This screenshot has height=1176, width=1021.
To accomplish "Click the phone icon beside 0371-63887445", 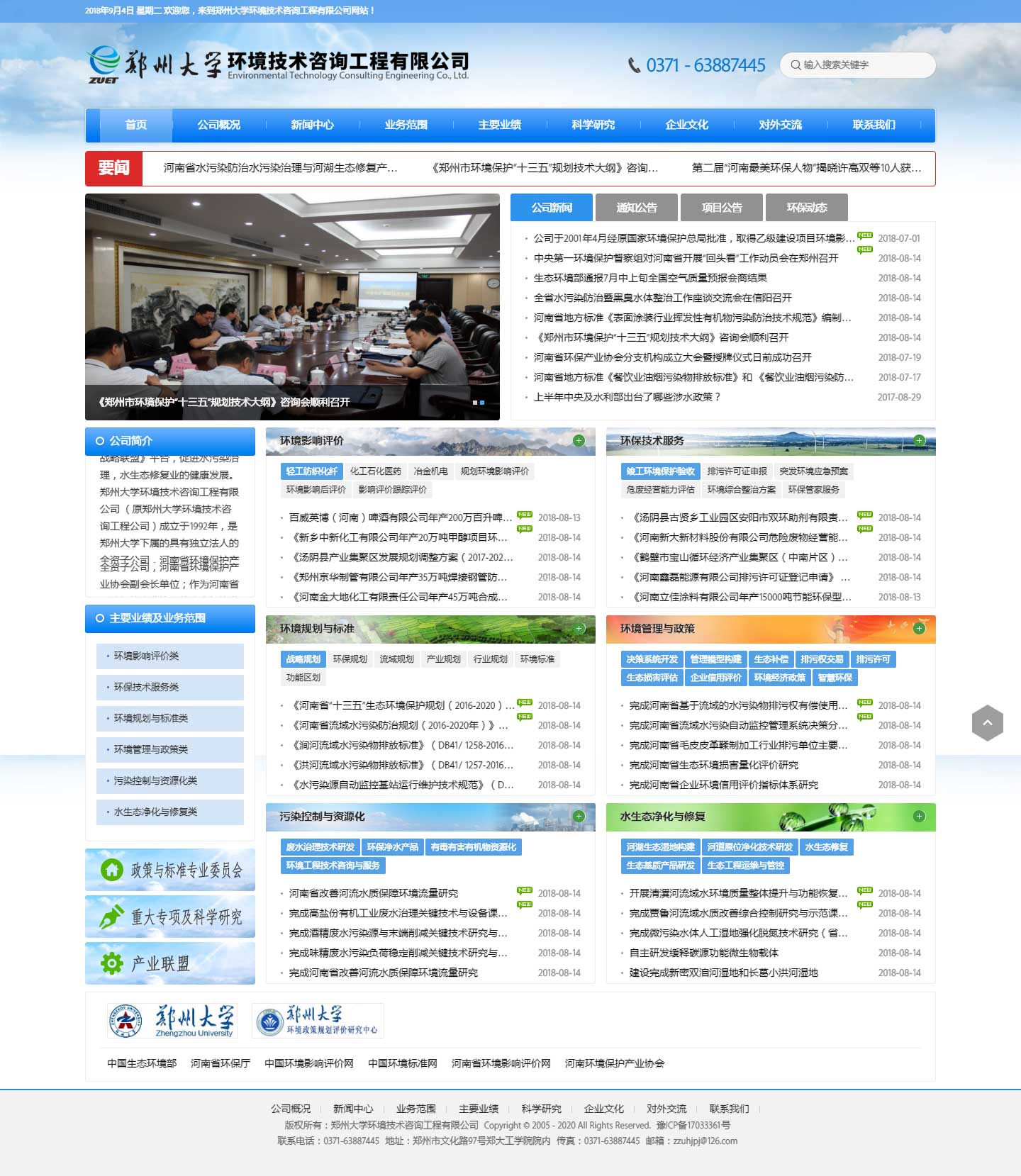I will coord(635,65).
